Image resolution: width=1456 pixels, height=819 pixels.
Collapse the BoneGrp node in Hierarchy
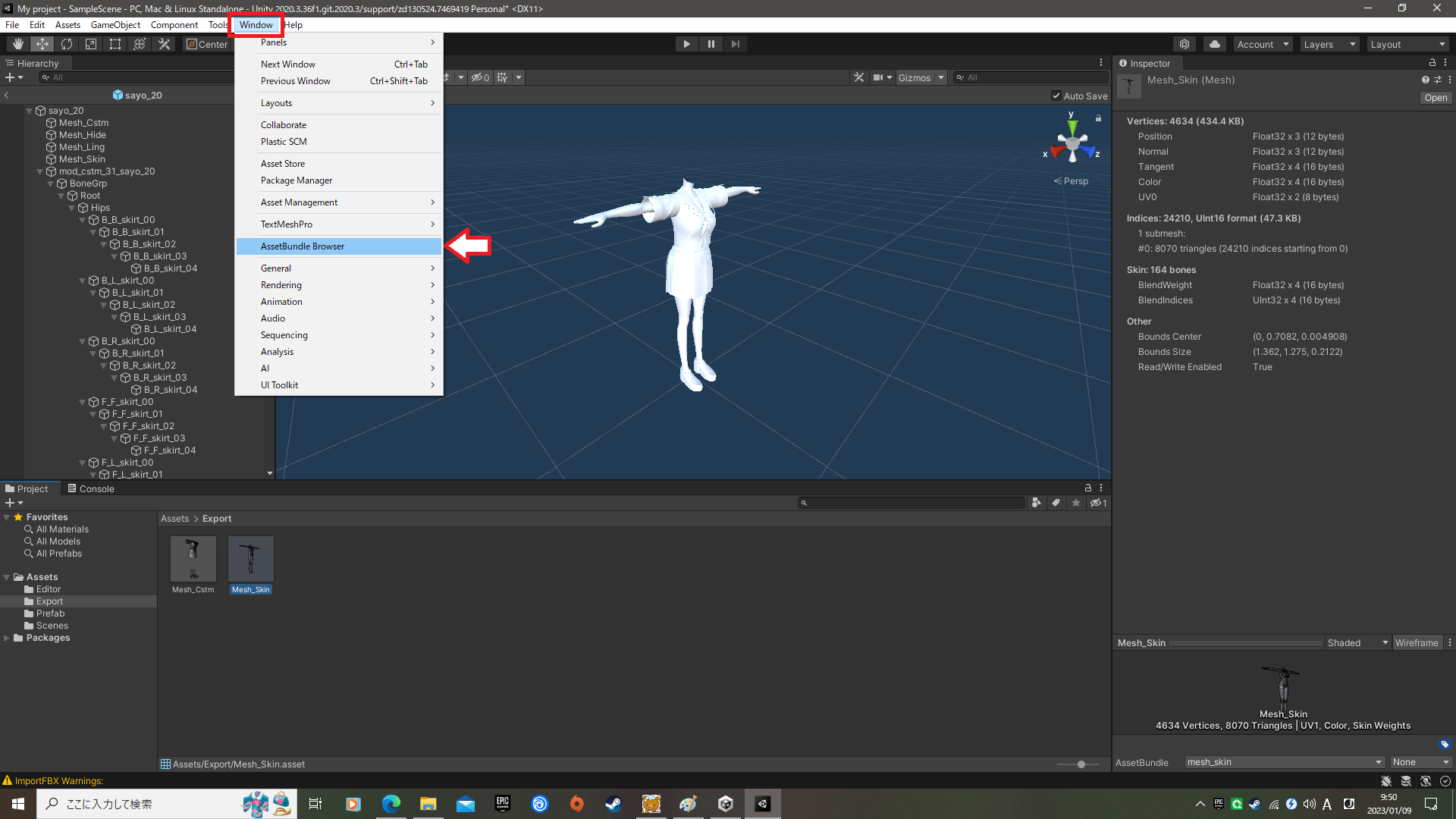pos(51,184)
